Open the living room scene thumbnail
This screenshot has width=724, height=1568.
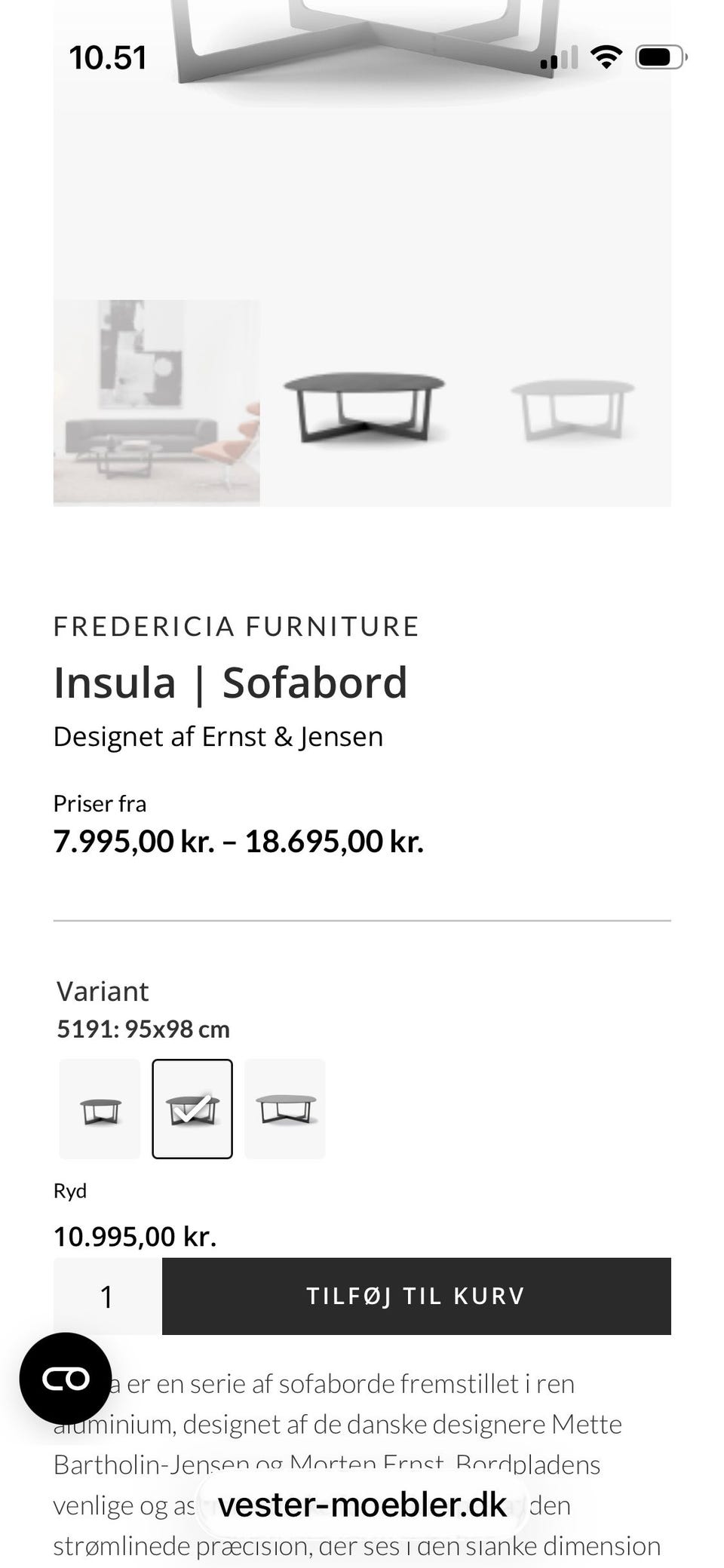click(x=157, y=403)
